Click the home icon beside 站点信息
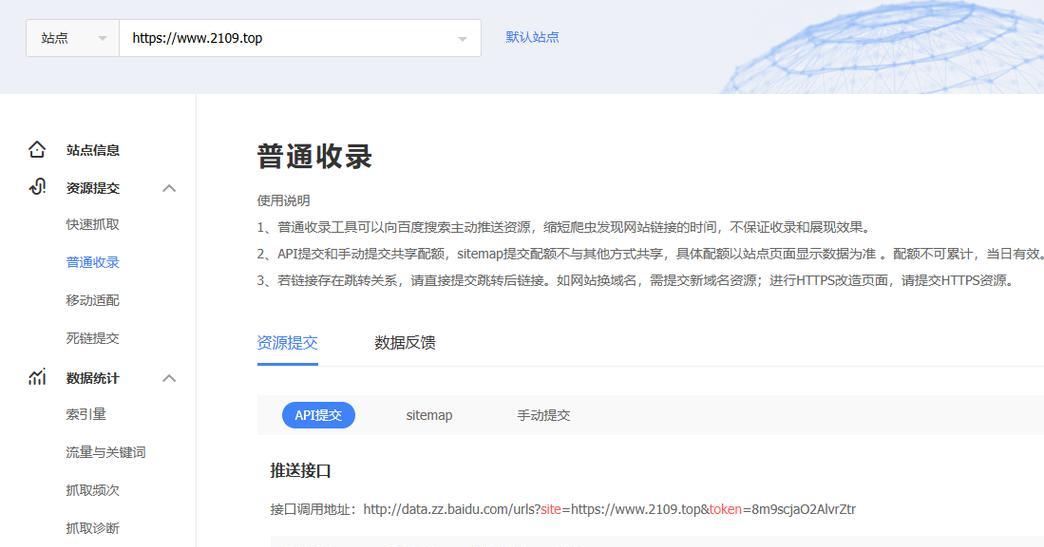 37,150
